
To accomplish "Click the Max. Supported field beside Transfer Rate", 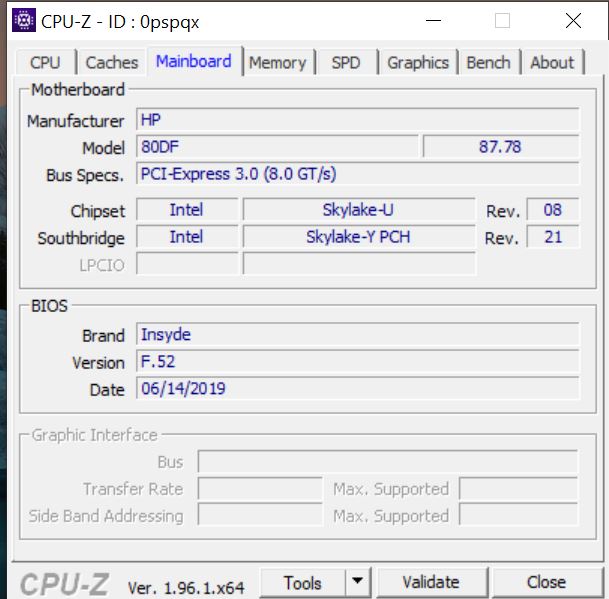I will [518, 488].
